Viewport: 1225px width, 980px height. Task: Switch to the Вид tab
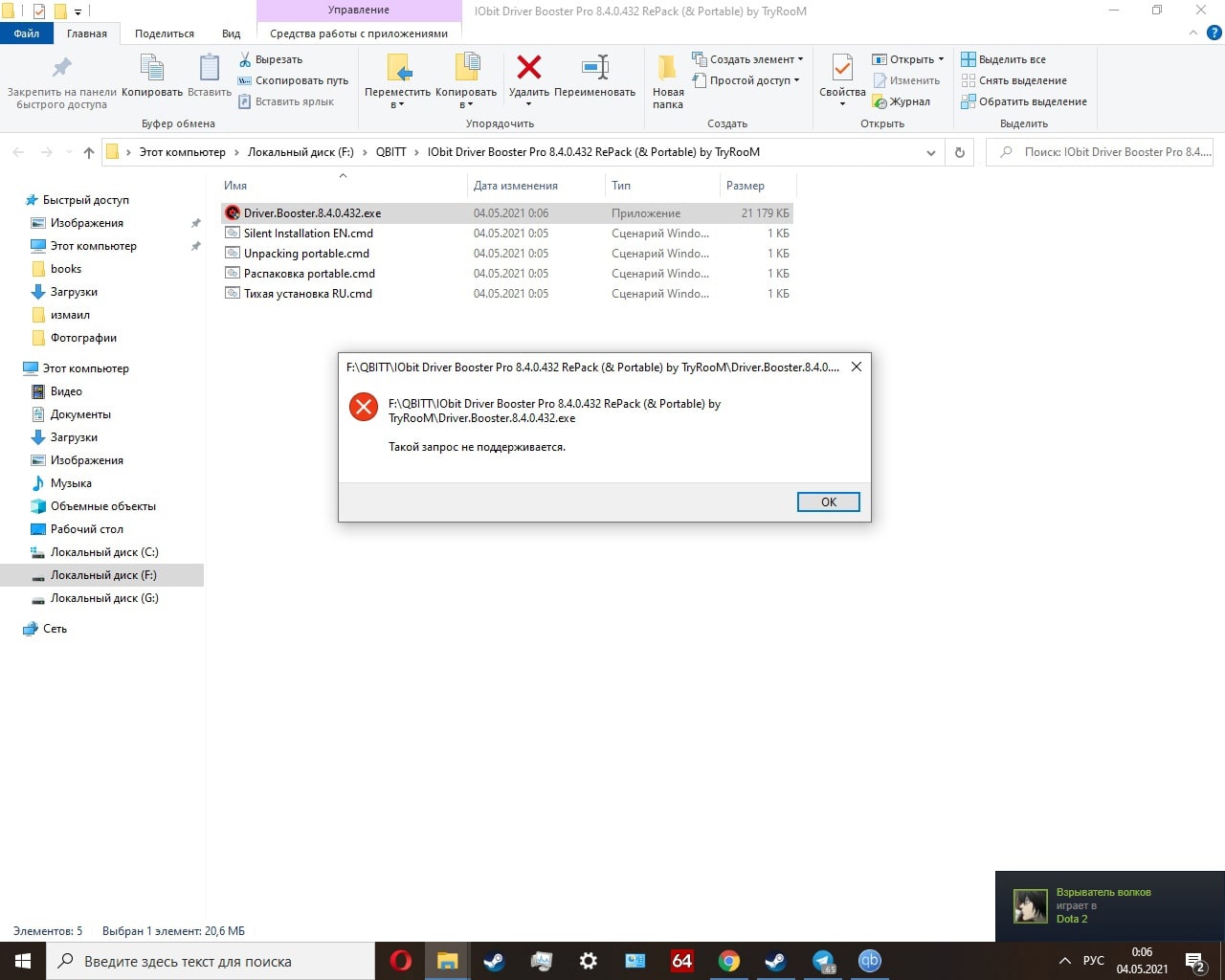coord(232,33)
